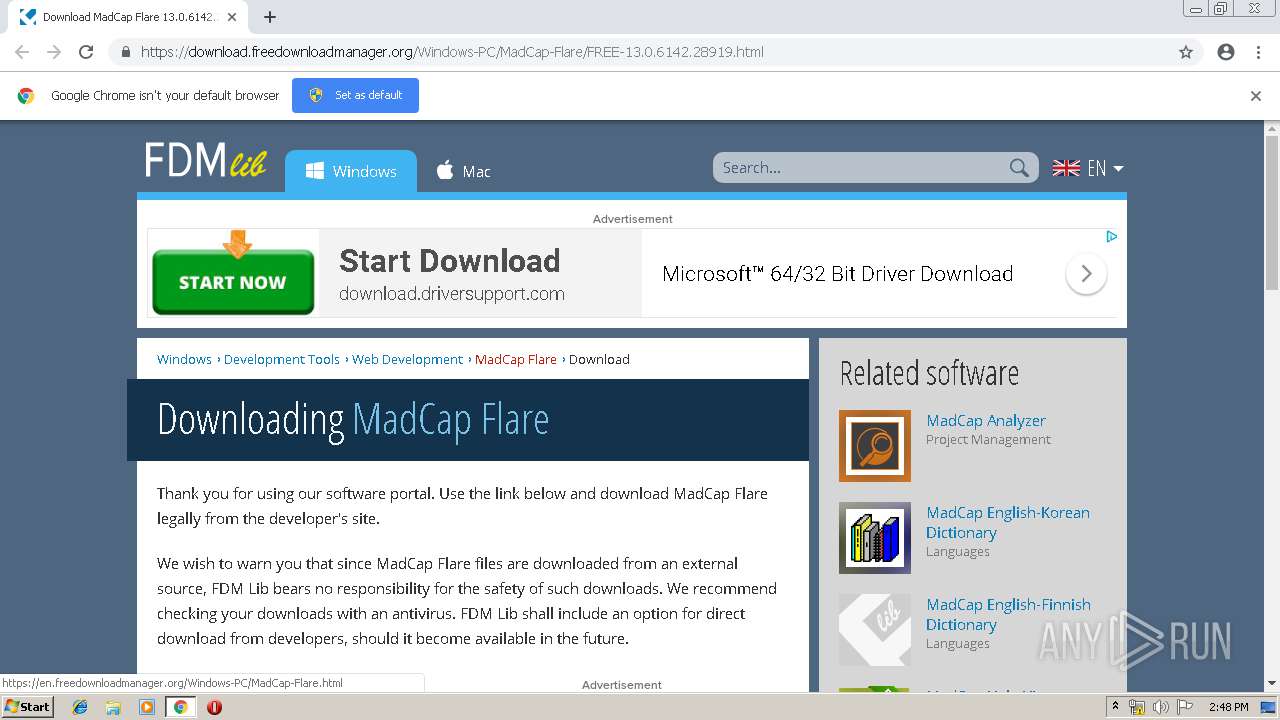Screen dimensions: 1280x720
Task: Close the Download MadCap Flare tab
Action: 232,17
